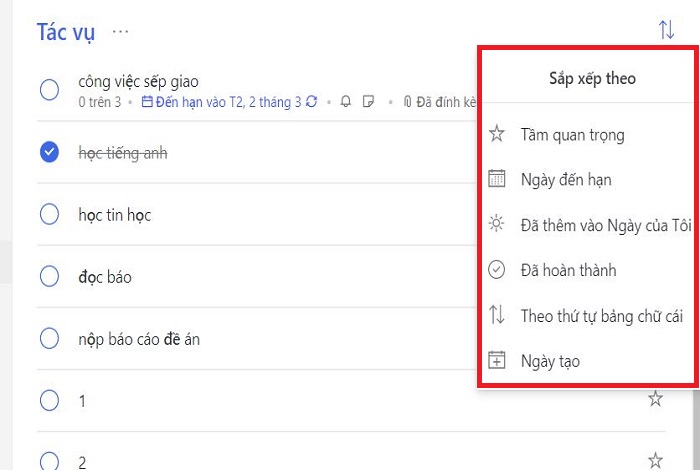The height and width of the screenshot is (470, 700).
Task: Check off the task named 2
Action: 49,461
